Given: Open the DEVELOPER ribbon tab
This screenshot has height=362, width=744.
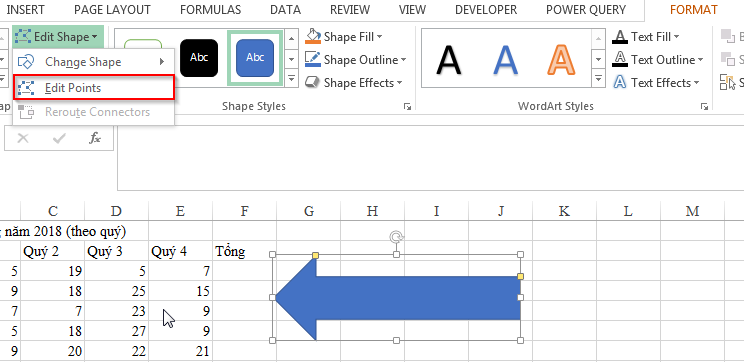Looking at the screenshot, I should click(x=485, y=9).
